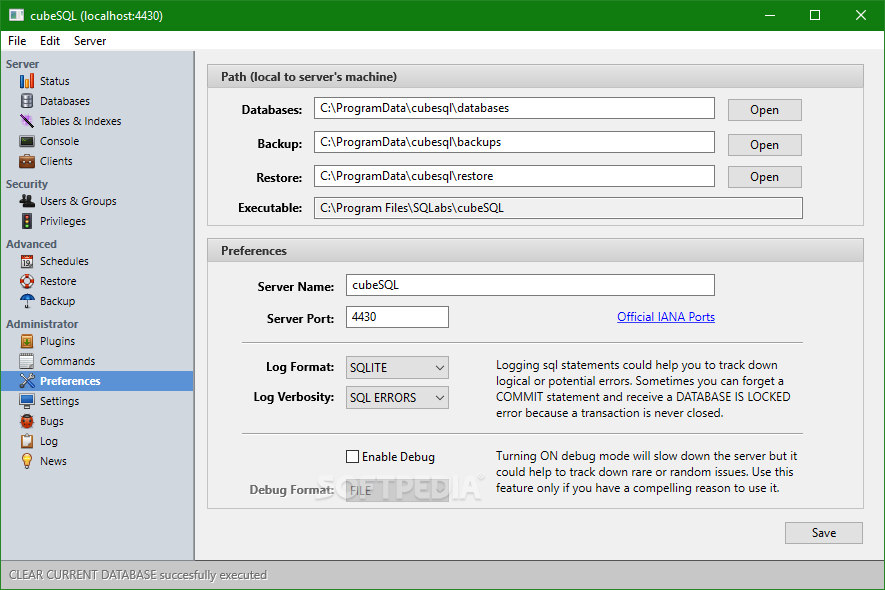
Task: Select Settings label in sidebar
Action: click(x=59, y=401)
